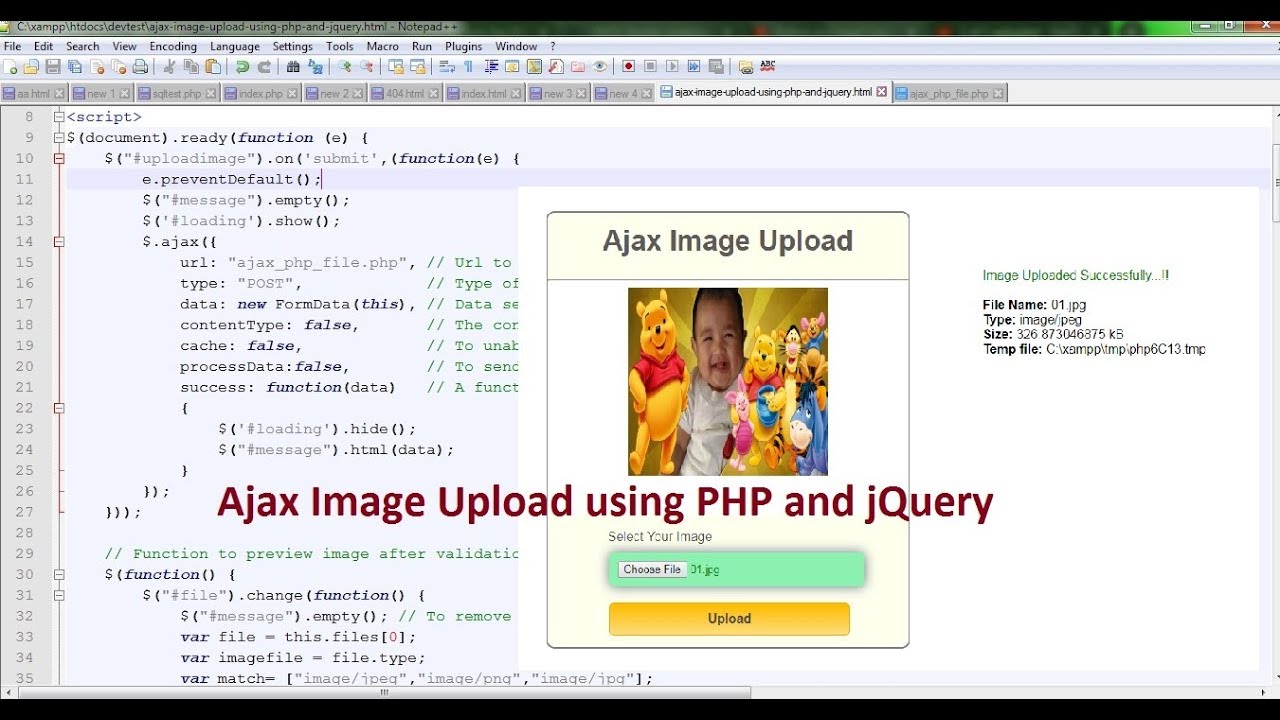Toggle Show All Characters pilcrow icon
Image resolution: width=1280 pixels, height=720 pixels.
point(468,67)
